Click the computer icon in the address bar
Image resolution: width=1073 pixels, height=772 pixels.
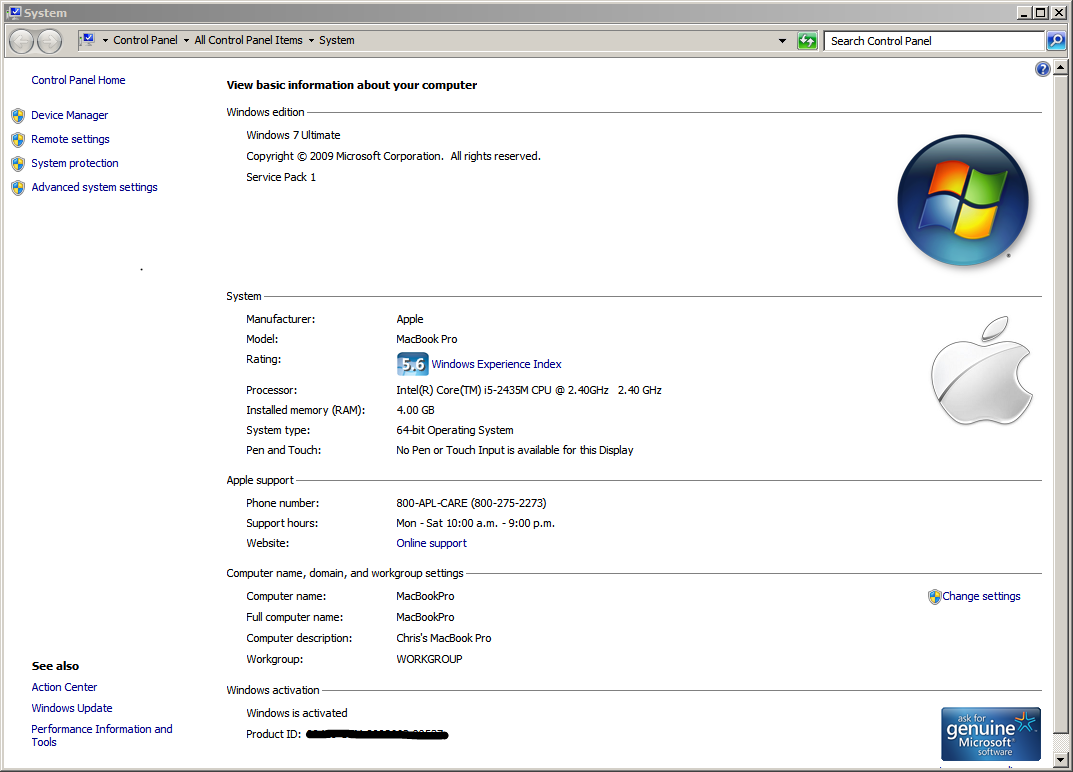(x=88, y=40)
